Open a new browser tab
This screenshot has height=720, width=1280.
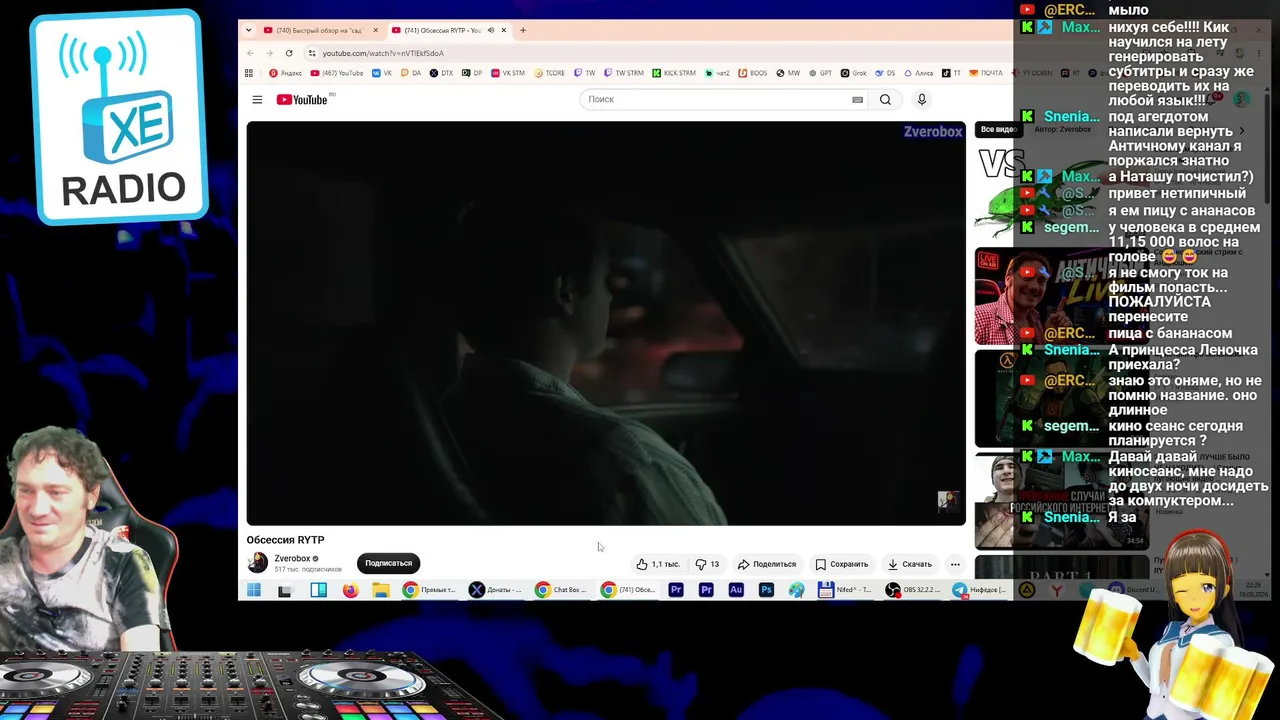click(x=522, y=30)
